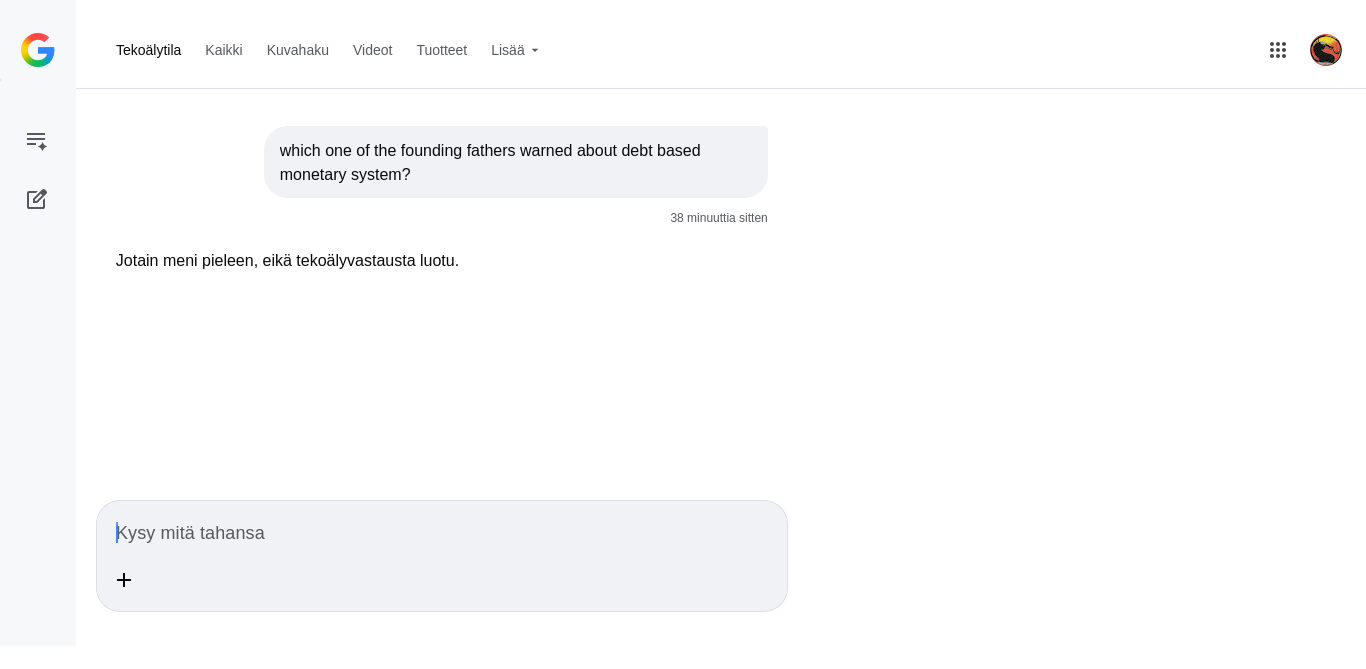Expand the caret arrow beside Lisää
This screenshot has height=669, width=1366.
(535, 51)
